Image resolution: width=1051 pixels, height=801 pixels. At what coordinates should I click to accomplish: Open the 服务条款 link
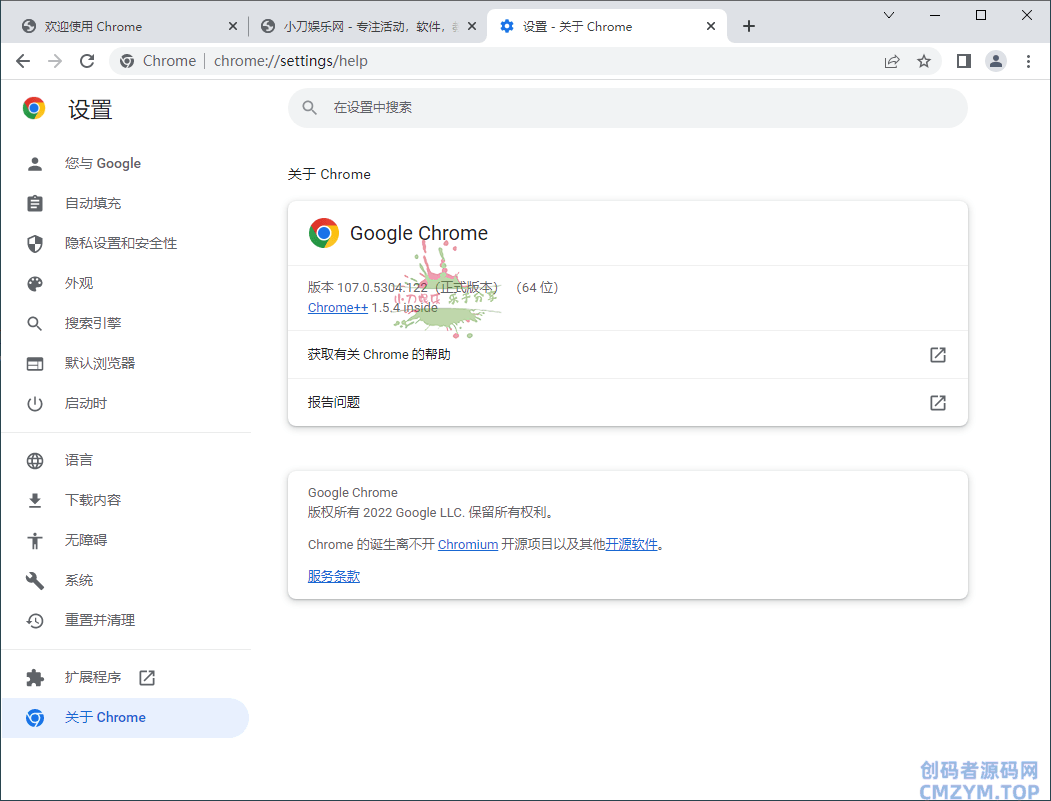pyautogui.click(x=333, y=577)
